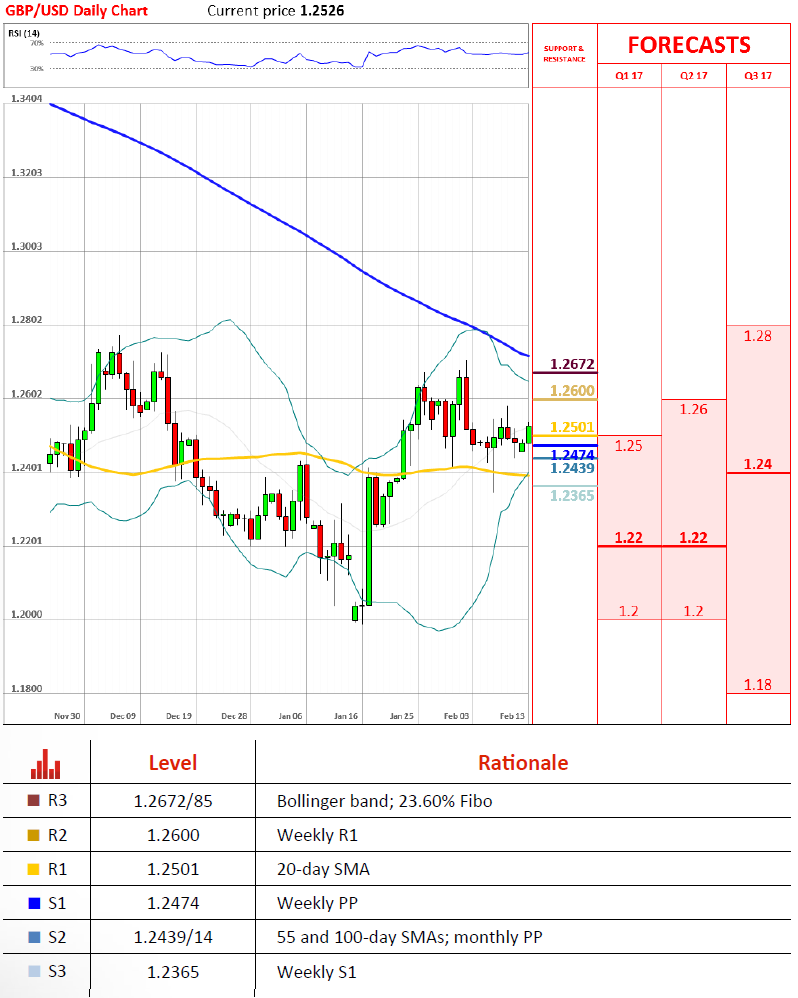Click the Support & Resistance column header
This screenshot has height=998, width=798.
(564, 53)
